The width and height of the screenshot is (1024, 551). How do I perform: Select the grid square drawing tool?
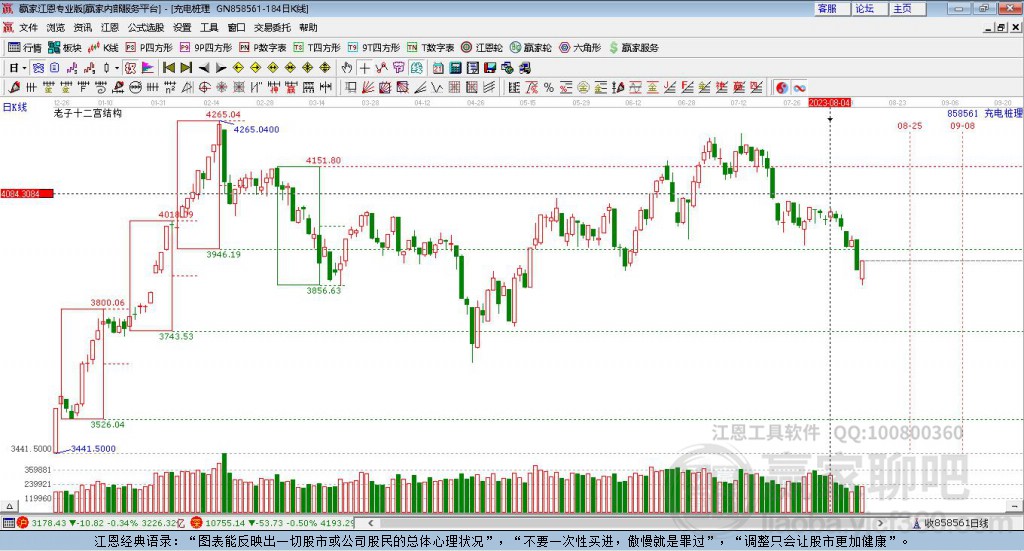pyautogui.click(x=455, y=87)
